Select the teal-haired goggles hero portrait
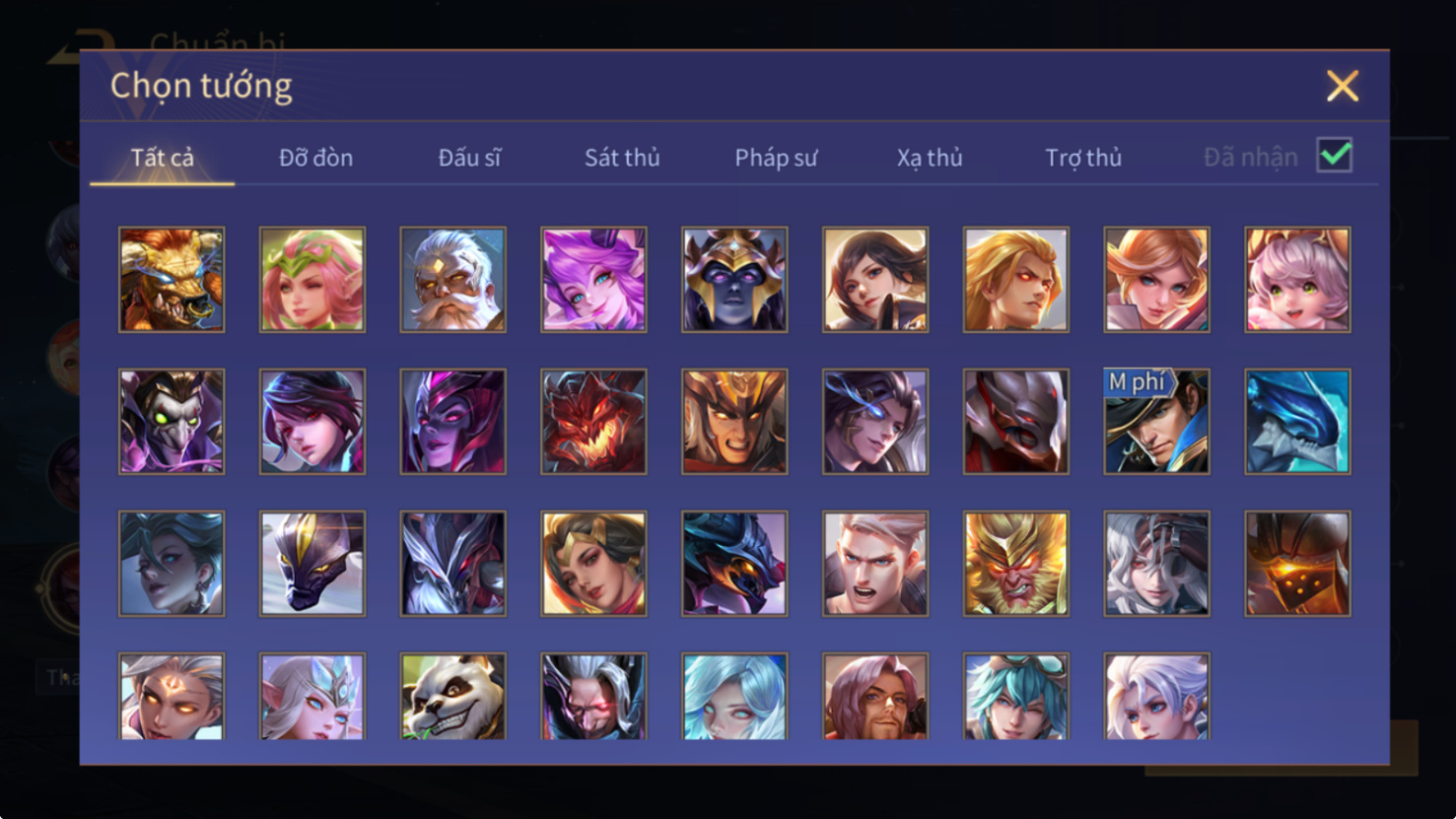Viewport: 1456px width, 819px height. tap(1016, 696)
